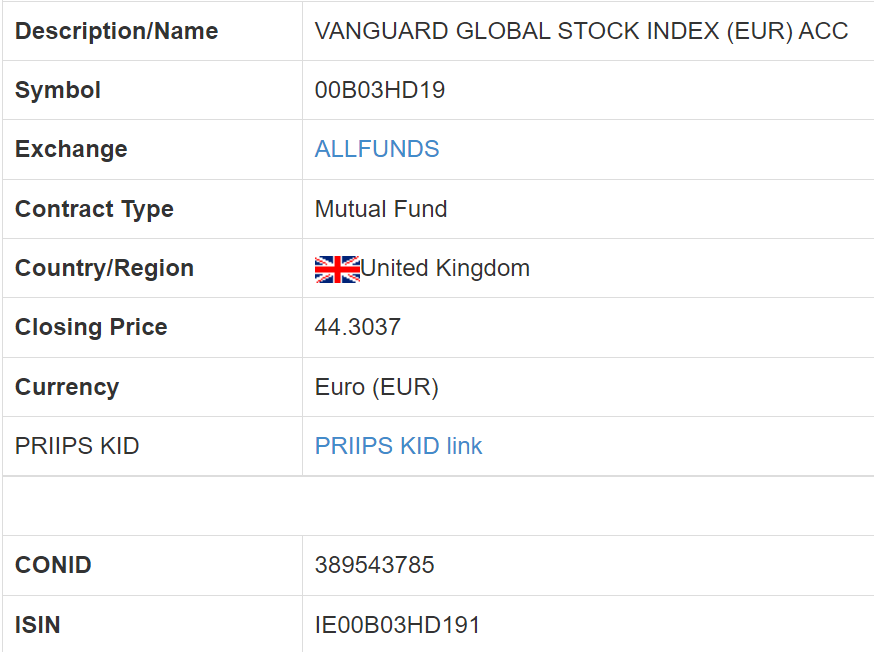Screen dimensions: 874x652
Task: Click the symbol value 00B03HD19
Action: click(380, 90)
